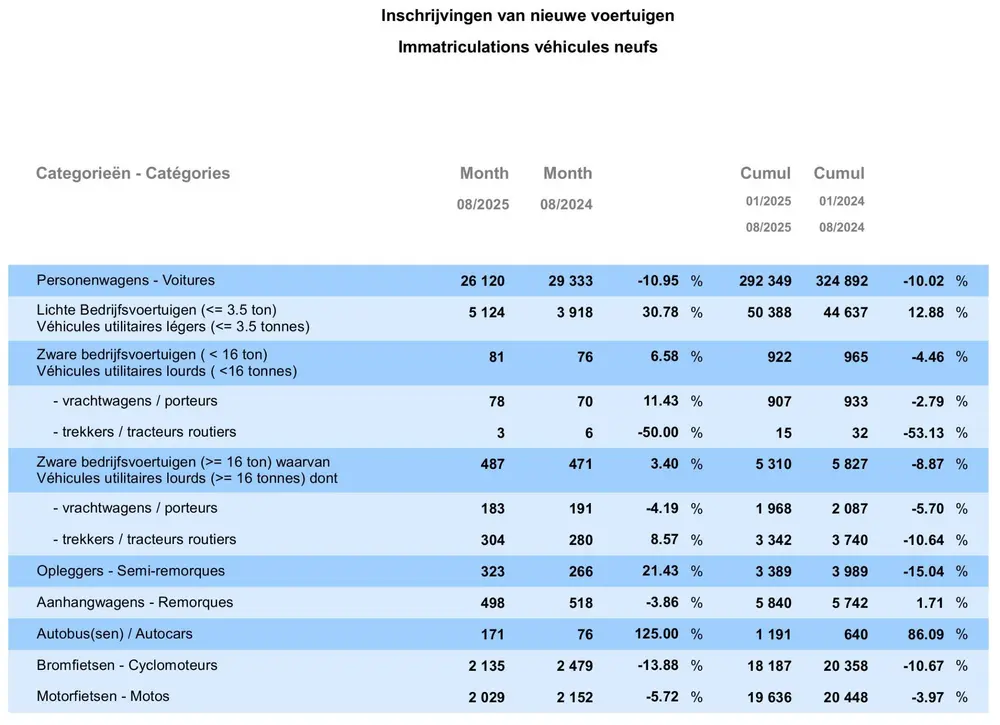Click the cumulative value 1 191
The image size is (1000, 725).
point(774,634)
